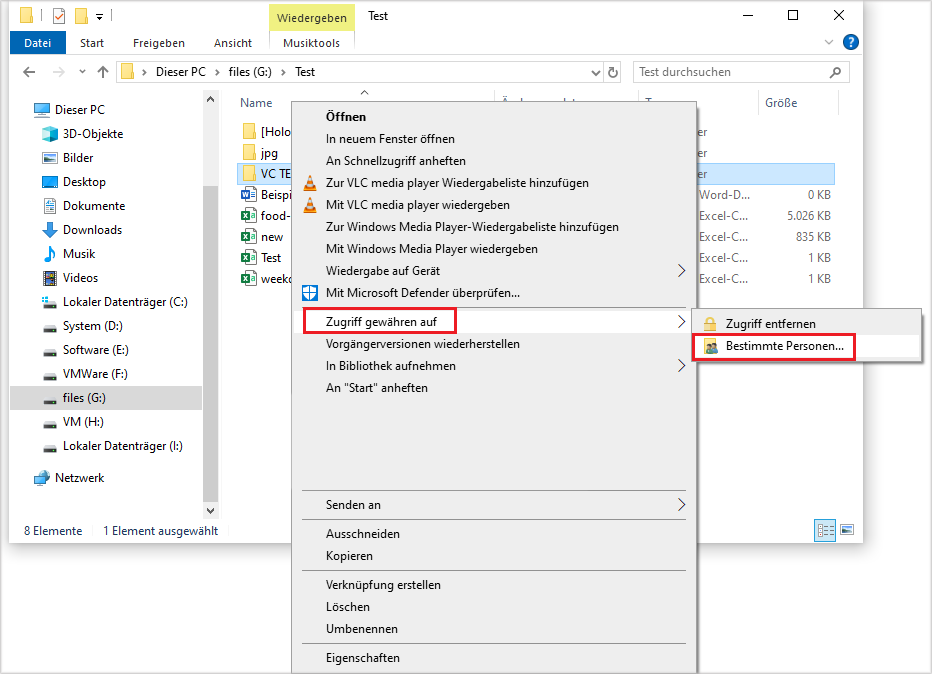Select the files (G:) tree item
Image resolution: width=932 pixels, height=674 pixels.
tap(106, 398)
